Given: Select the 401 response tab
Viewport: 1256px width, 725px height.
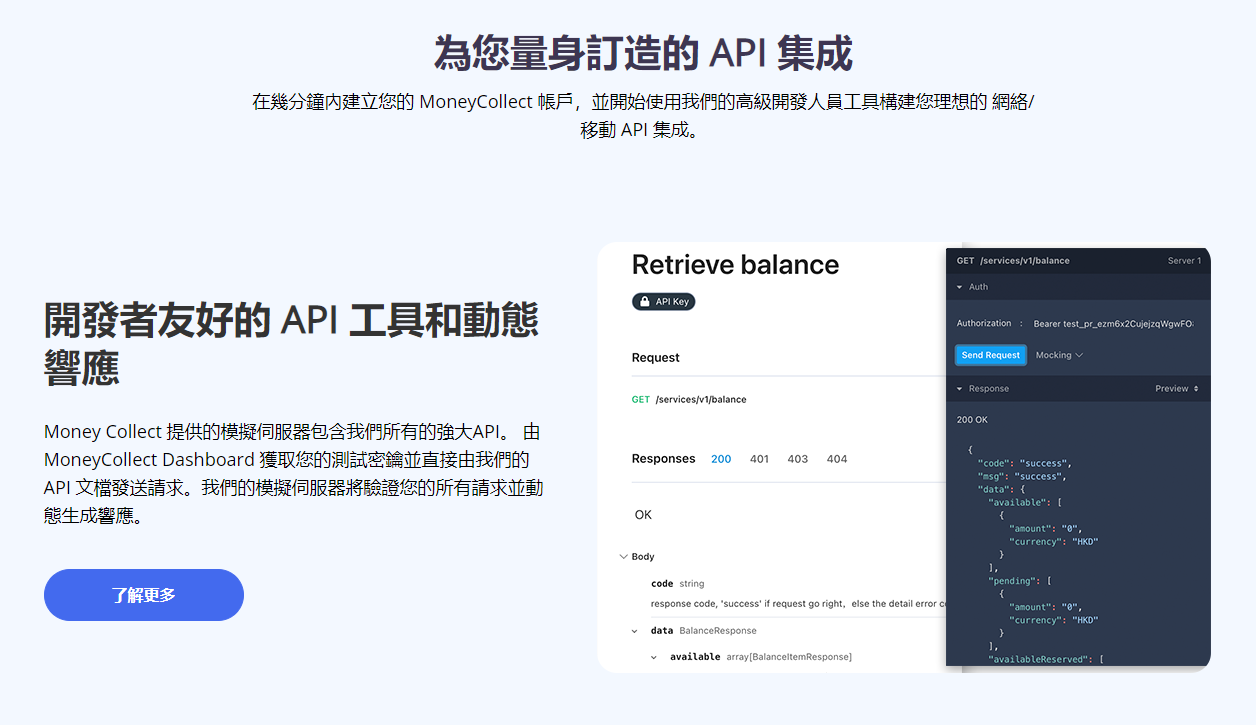Looking at the screenshot, I should pos(760,459).
